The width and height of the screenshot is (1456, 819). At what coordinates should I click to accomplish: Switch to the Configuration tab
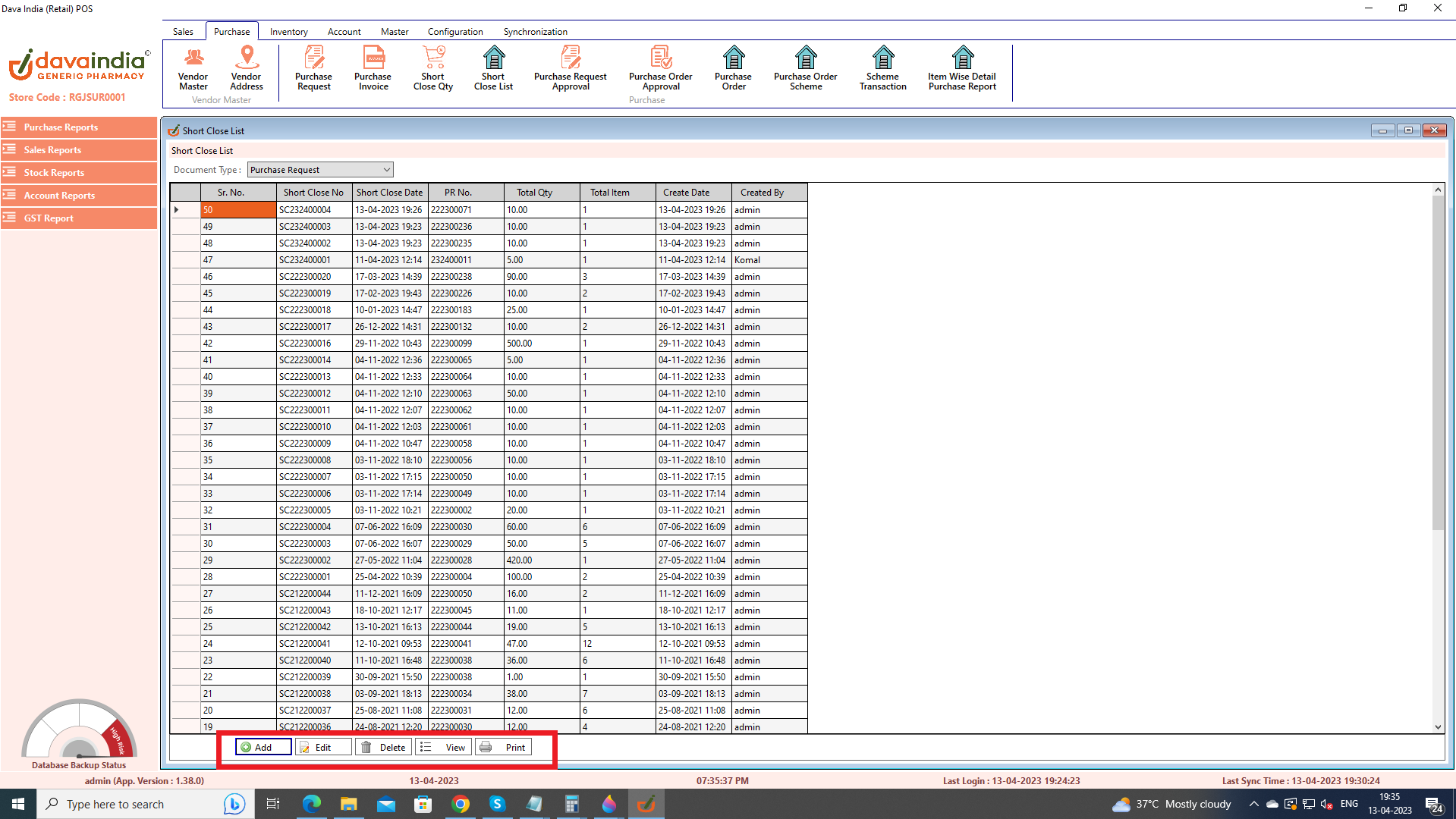[x=454, y=32]
